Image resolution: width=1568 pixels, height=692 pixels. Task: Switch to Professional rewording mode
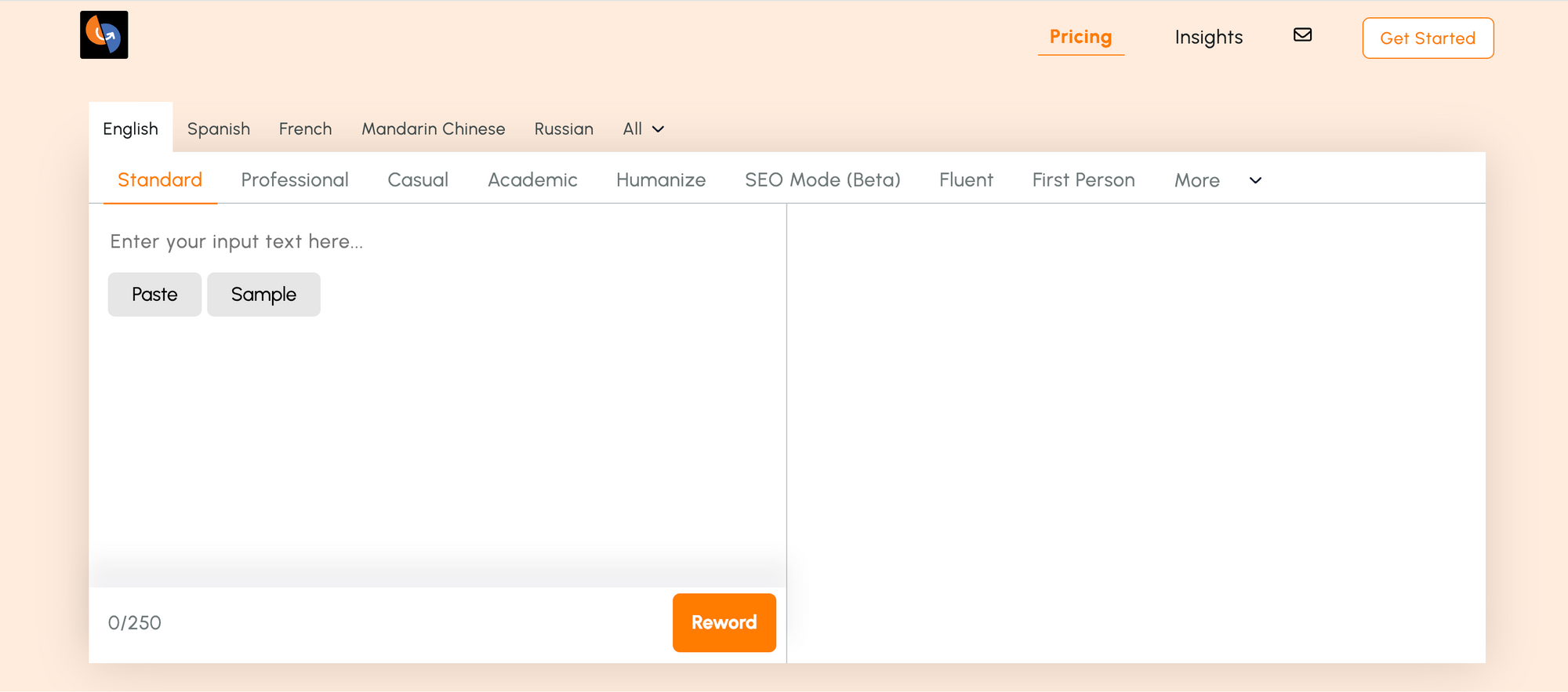(295, 180)
